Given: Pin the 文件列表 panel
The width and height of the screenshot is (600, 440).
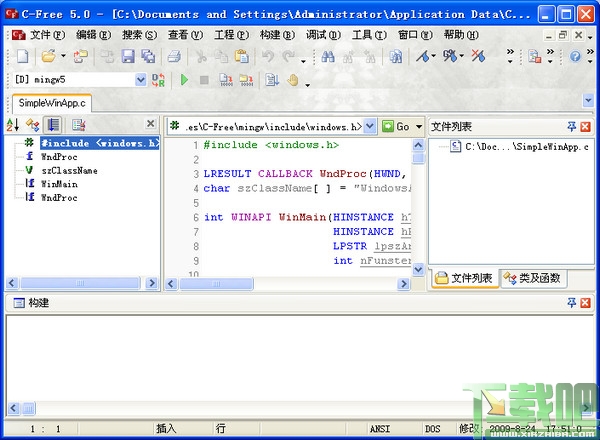Looking at the screenshot, I should (x=571, y=127).
